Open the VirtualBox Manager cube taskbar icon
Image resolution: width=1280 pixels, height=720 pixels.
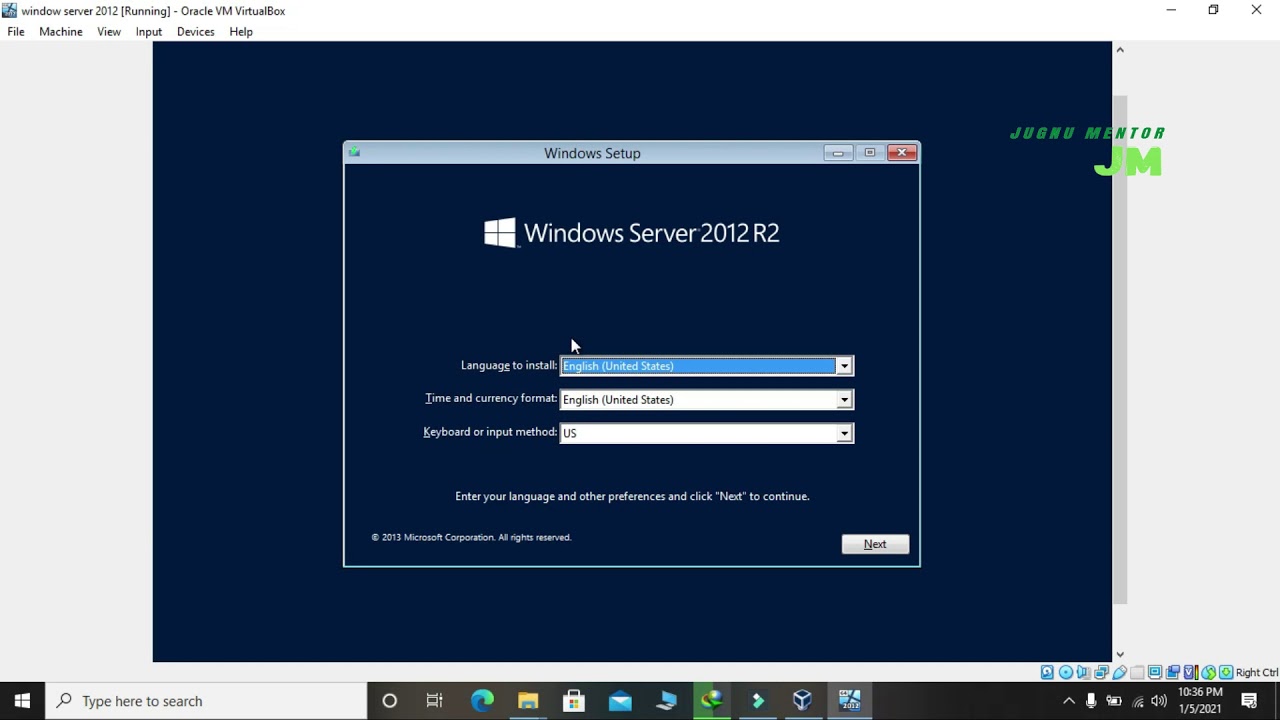pos(803,701)
